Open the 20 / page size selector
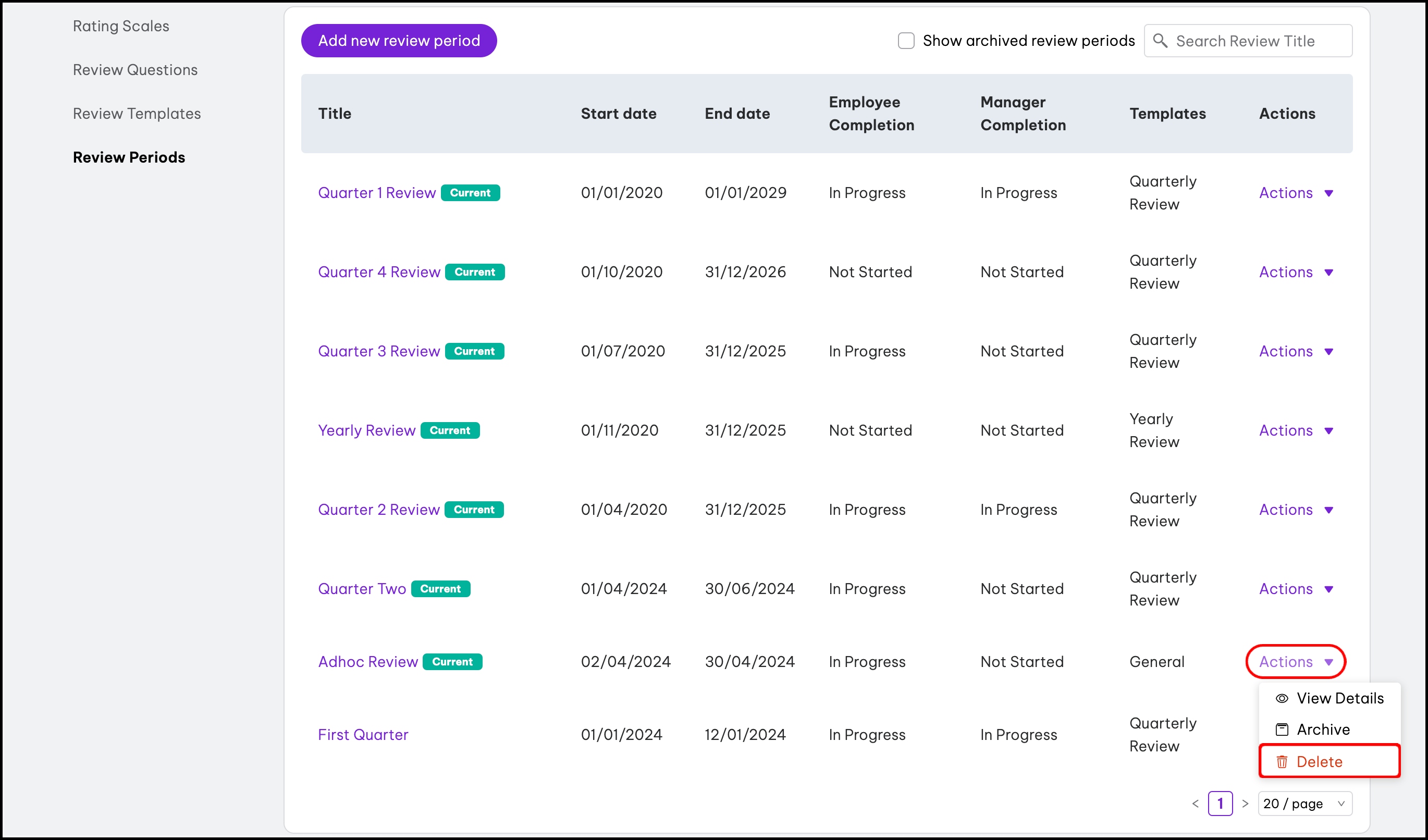The height and width of the screenshot is (840, 1428). 1304,804
